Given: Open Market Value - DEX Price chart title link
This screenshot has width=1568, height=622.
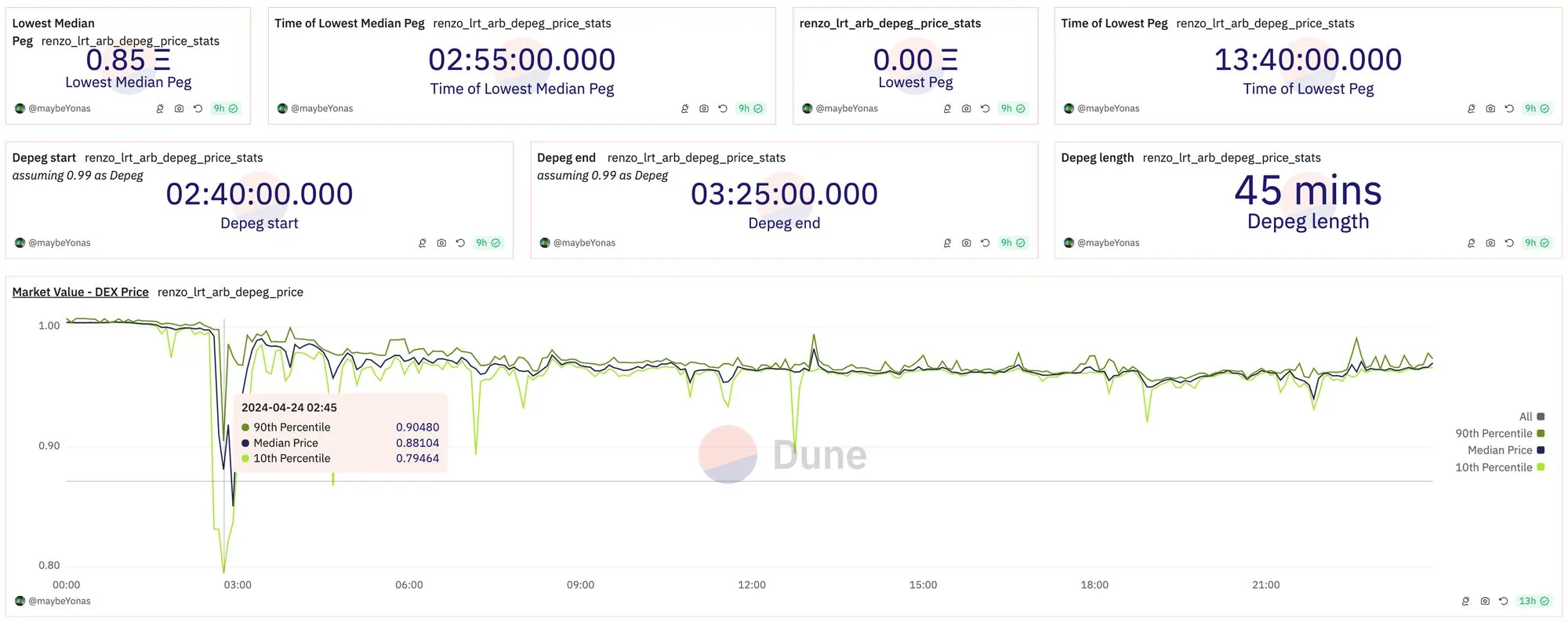Looking at the screenshot, I should click(x=80, y=292).
